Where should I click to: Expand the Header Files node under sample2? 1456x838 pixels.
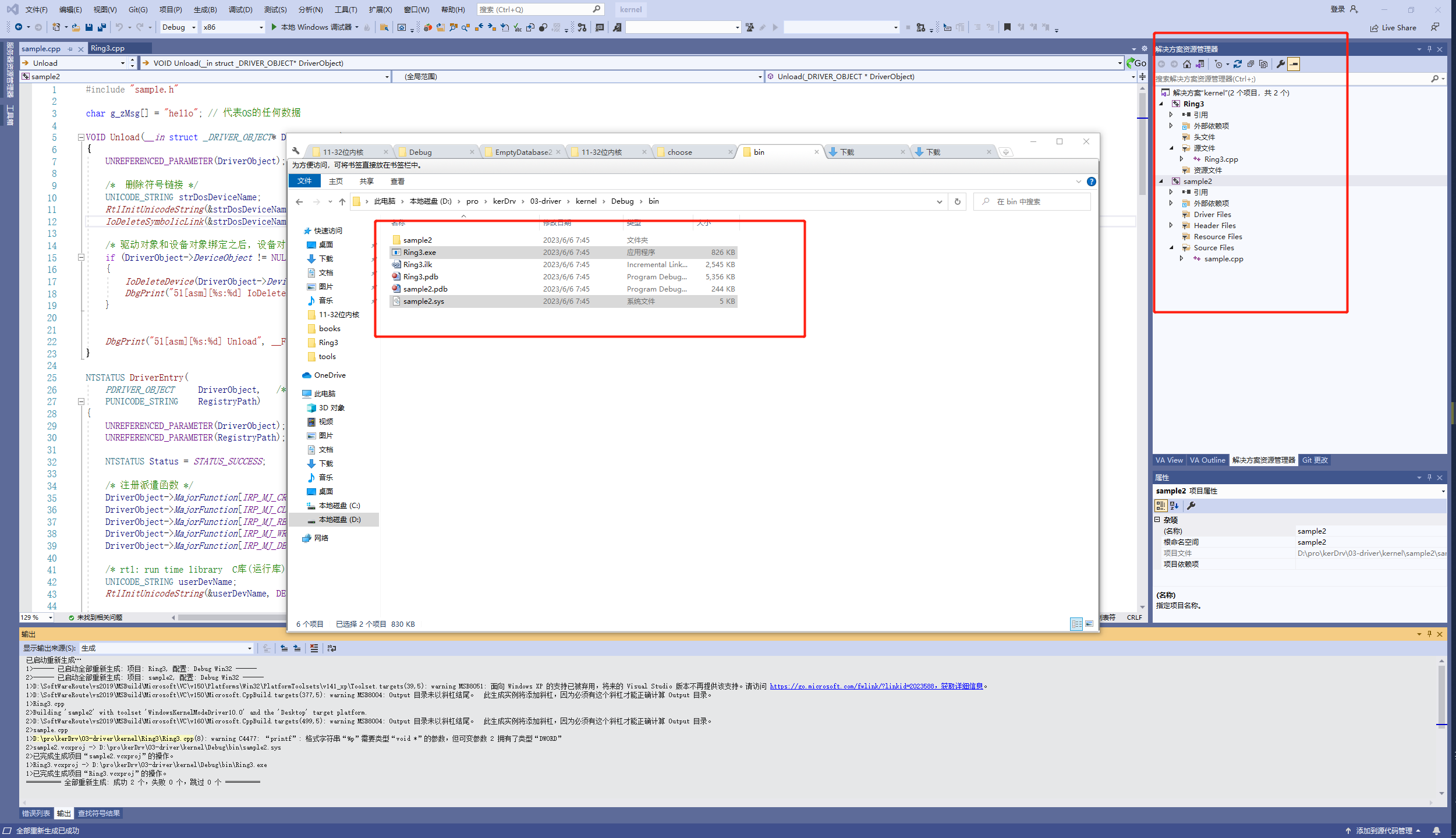[1171, 225]
